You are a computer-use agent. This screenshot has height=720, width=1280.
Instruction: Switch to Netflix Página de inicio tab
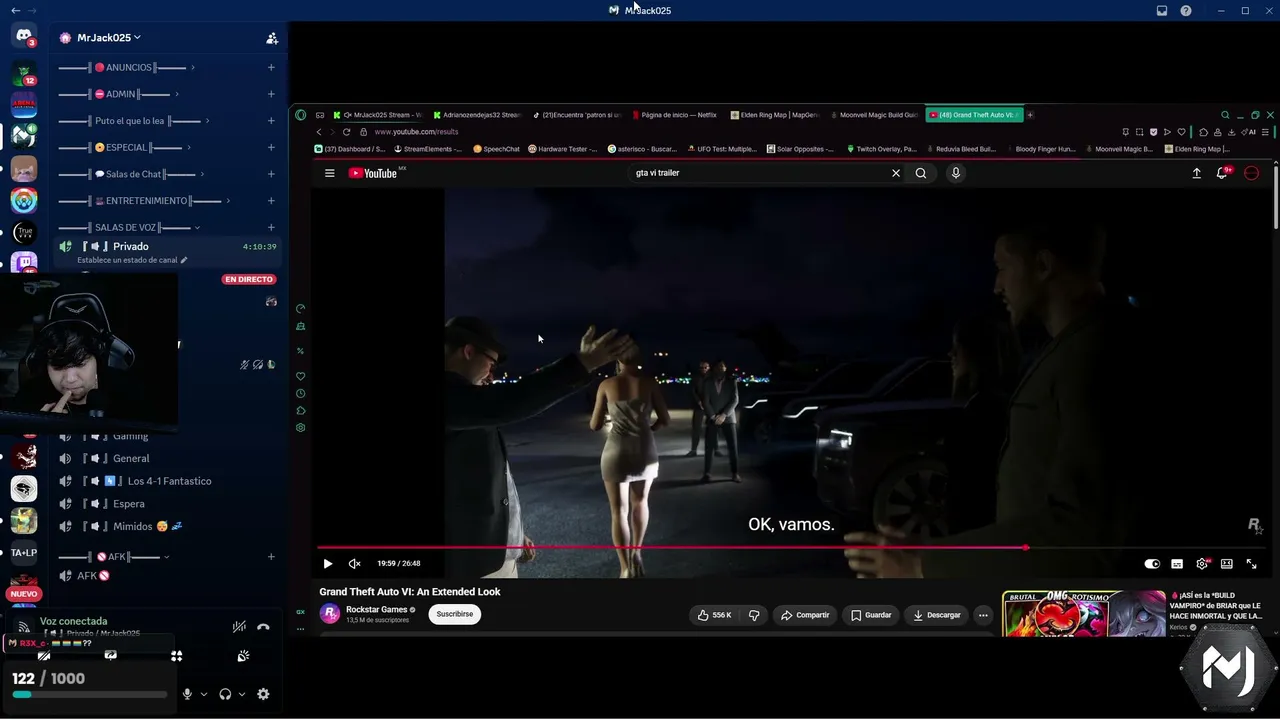point(675,115)
